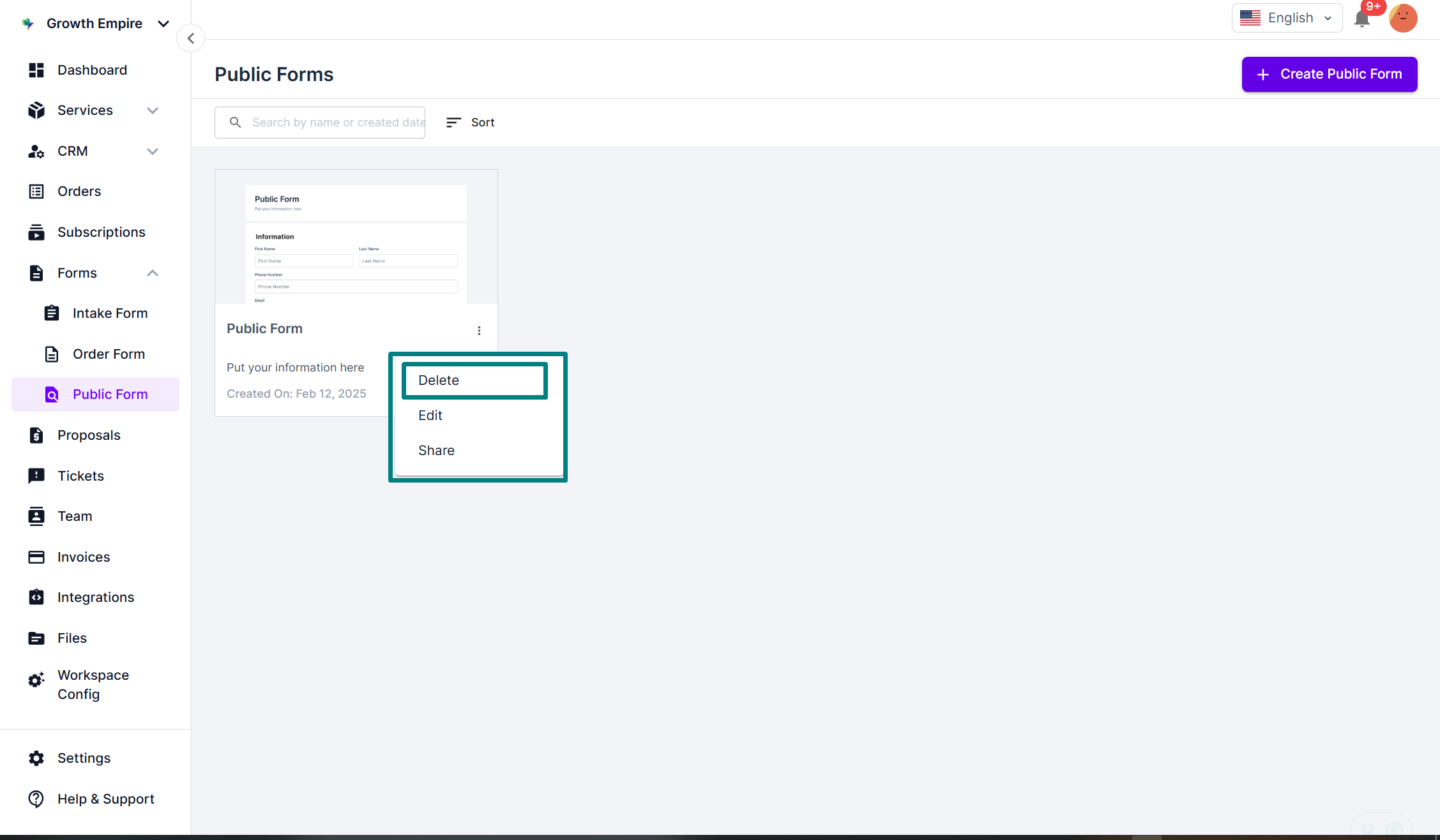Open notifications bell icon
This screenshot has width=1440, height=840.
point(1361,19)
